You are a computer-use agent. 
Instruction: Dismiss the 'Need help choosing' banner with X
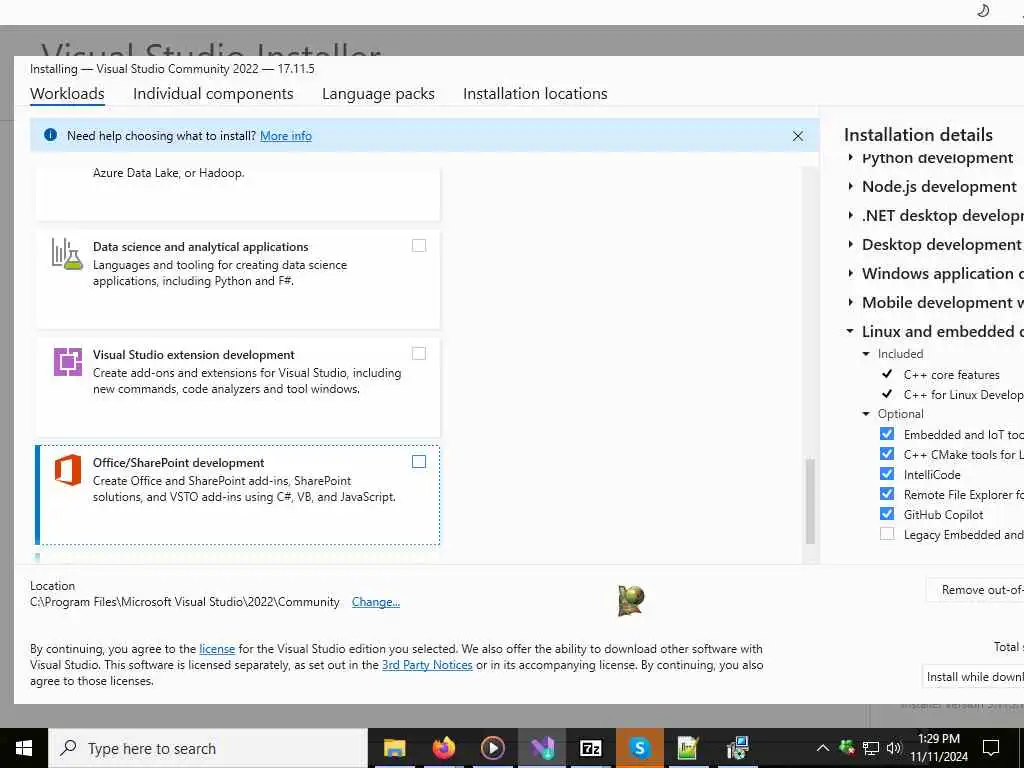(797, 136)
